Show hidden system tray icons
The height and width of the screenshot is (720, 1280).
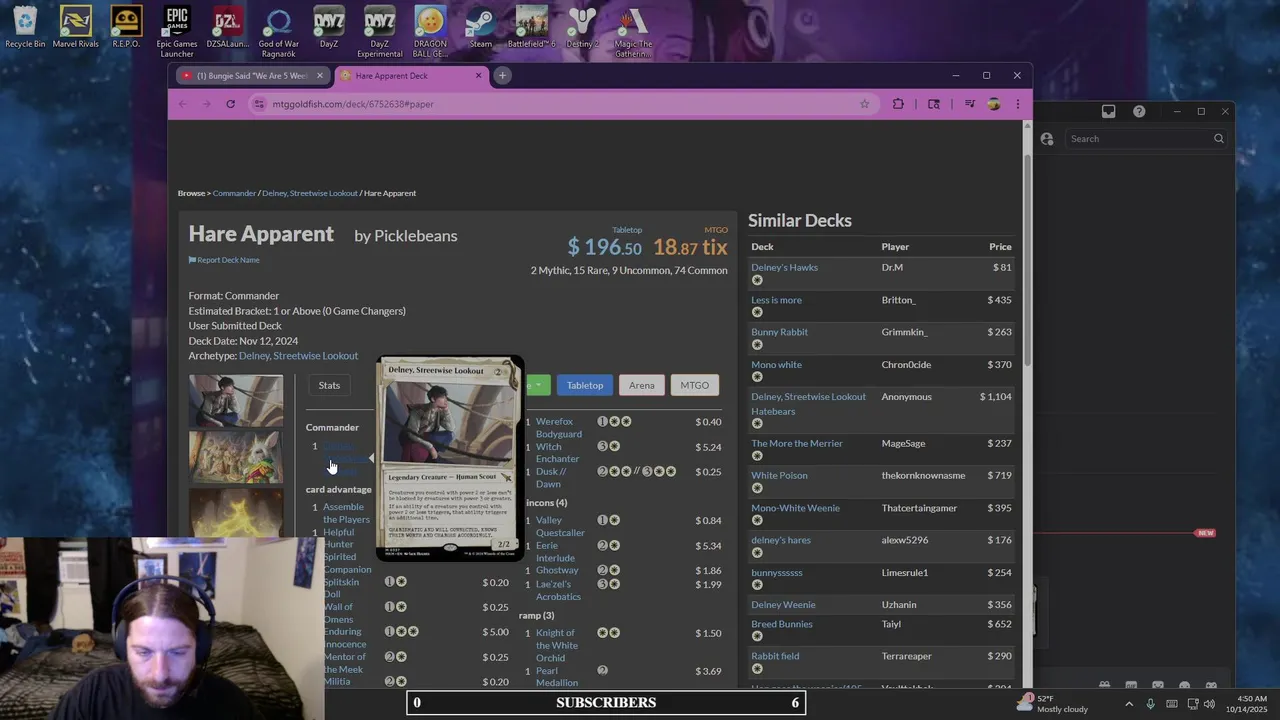point(1129,704)
